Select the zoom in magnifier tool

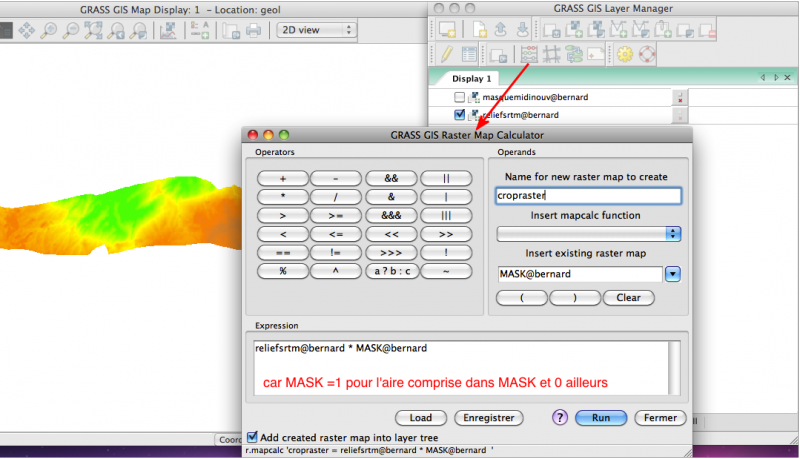[x=47, y=30]
